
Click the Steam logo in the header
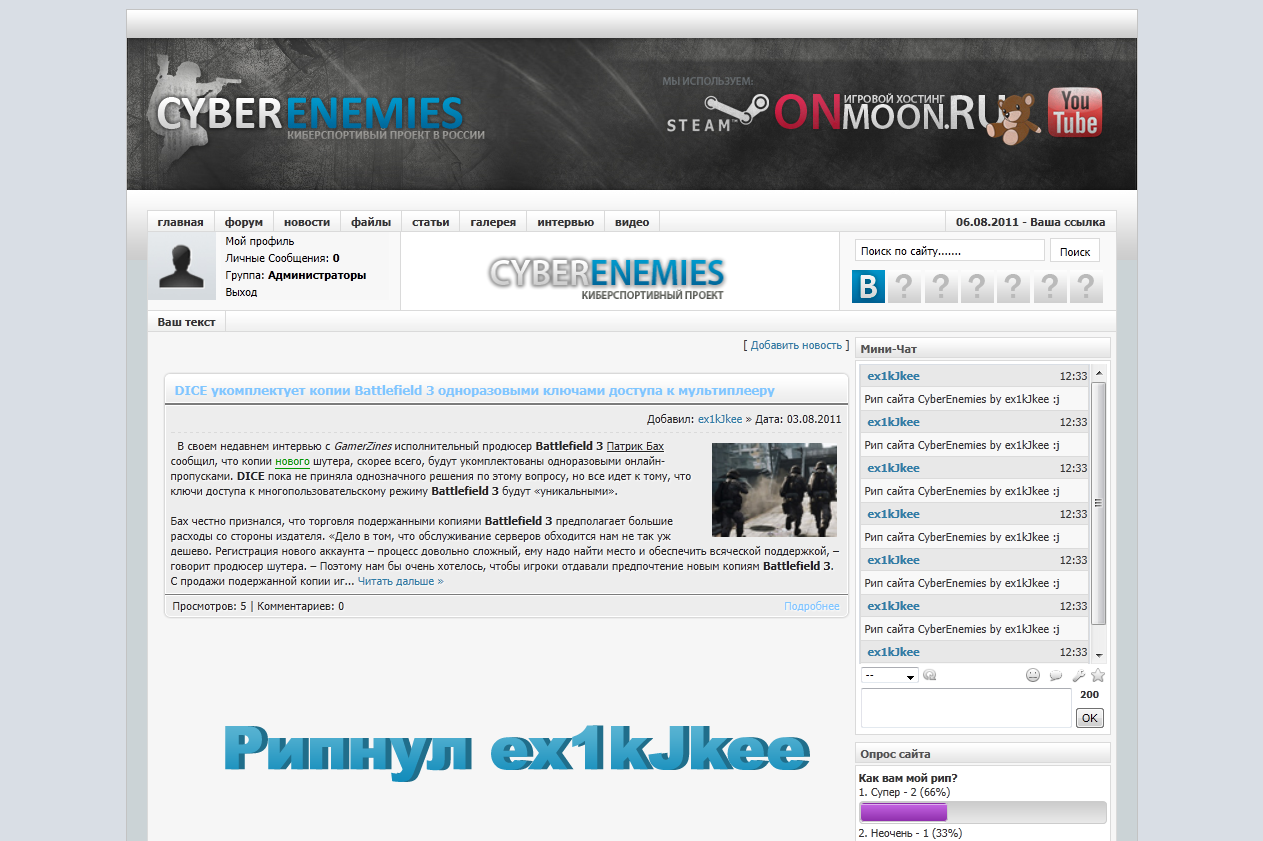[717, 113]
